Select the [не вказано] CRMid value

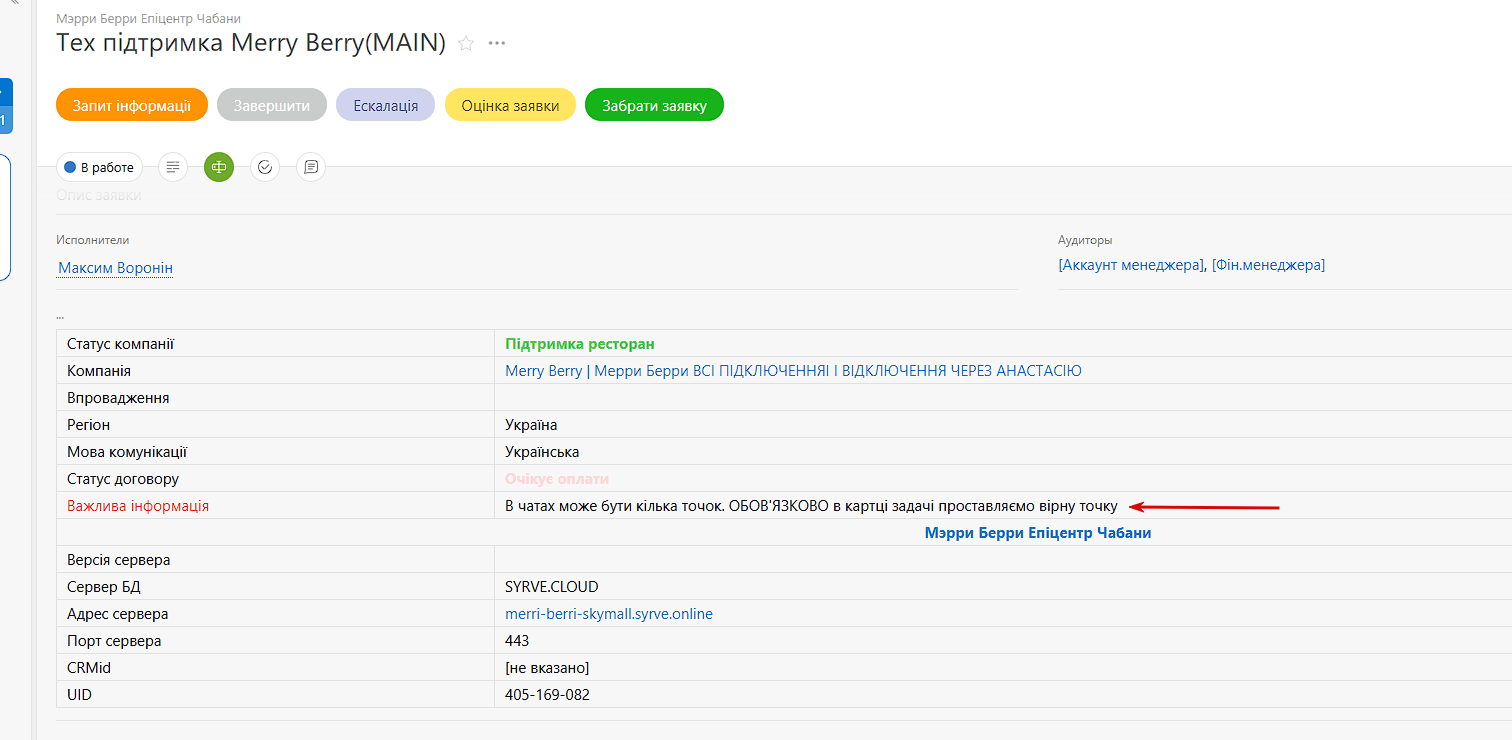[547, 668]
